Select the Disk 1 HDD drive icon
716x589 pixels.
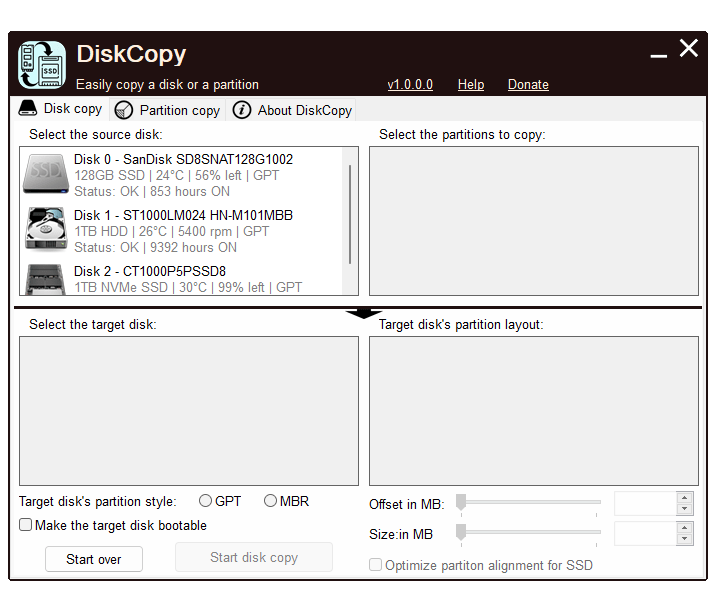point(45,229)
